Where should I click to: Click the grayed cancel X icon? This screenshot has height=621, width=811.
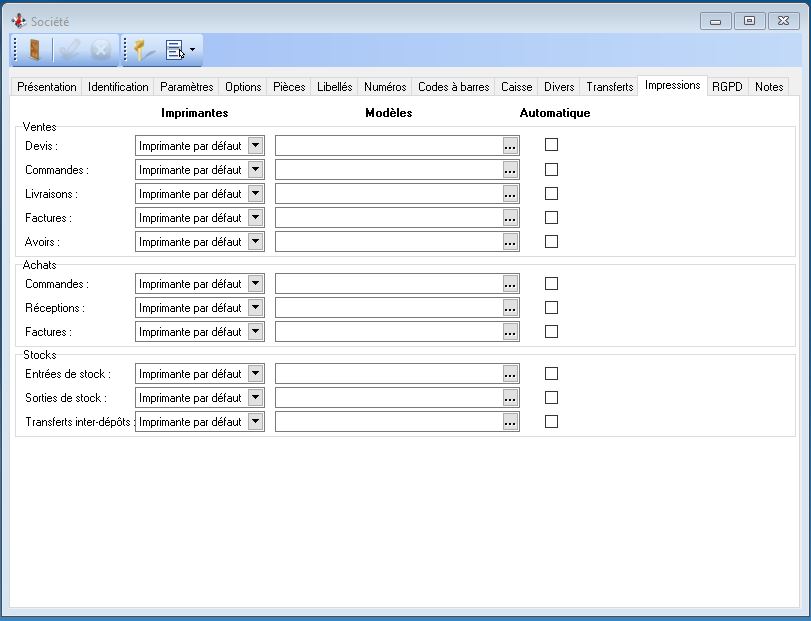(x=101, y=50)
